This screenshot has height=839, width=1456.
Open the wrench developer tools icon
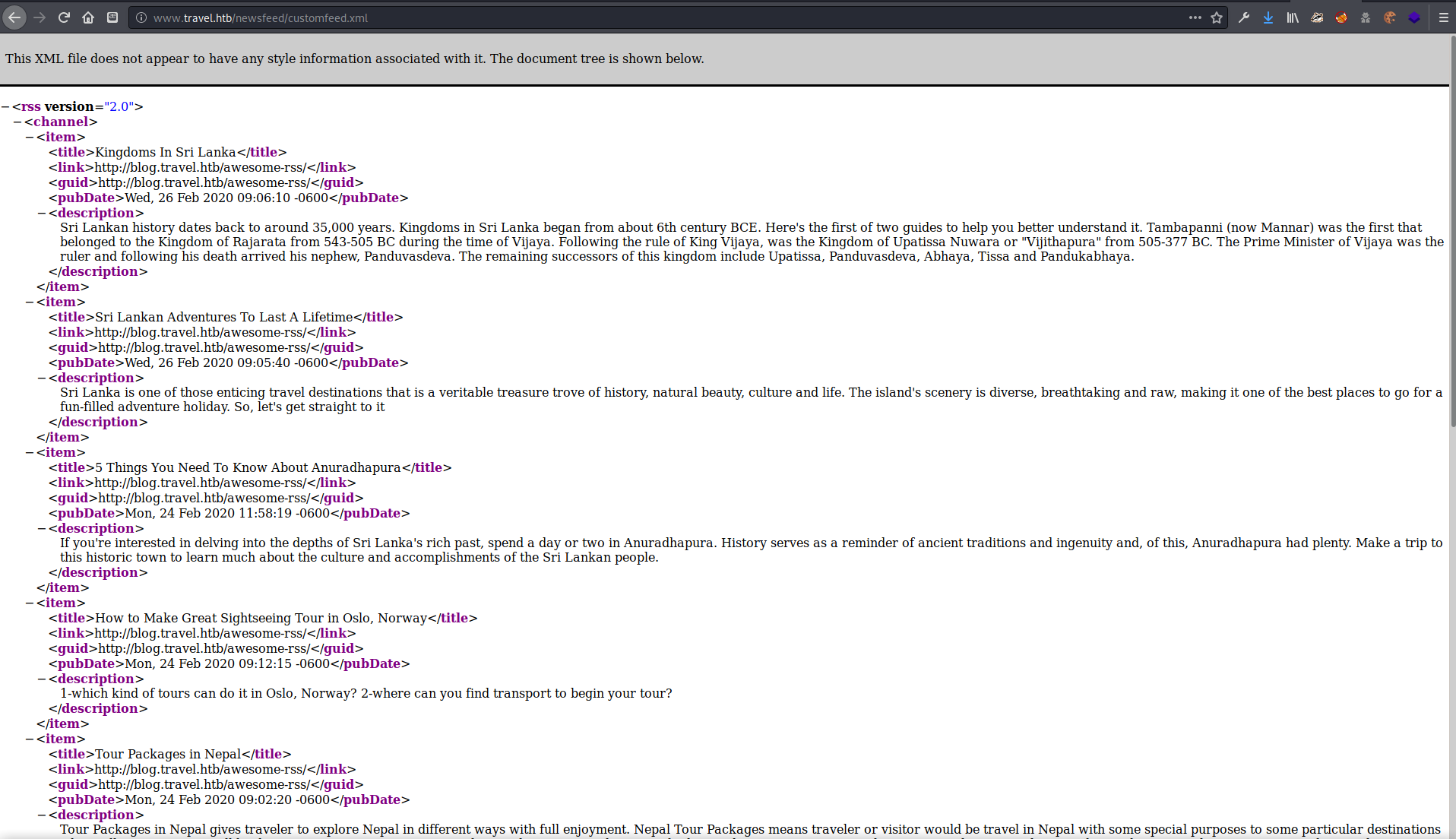1244,17
